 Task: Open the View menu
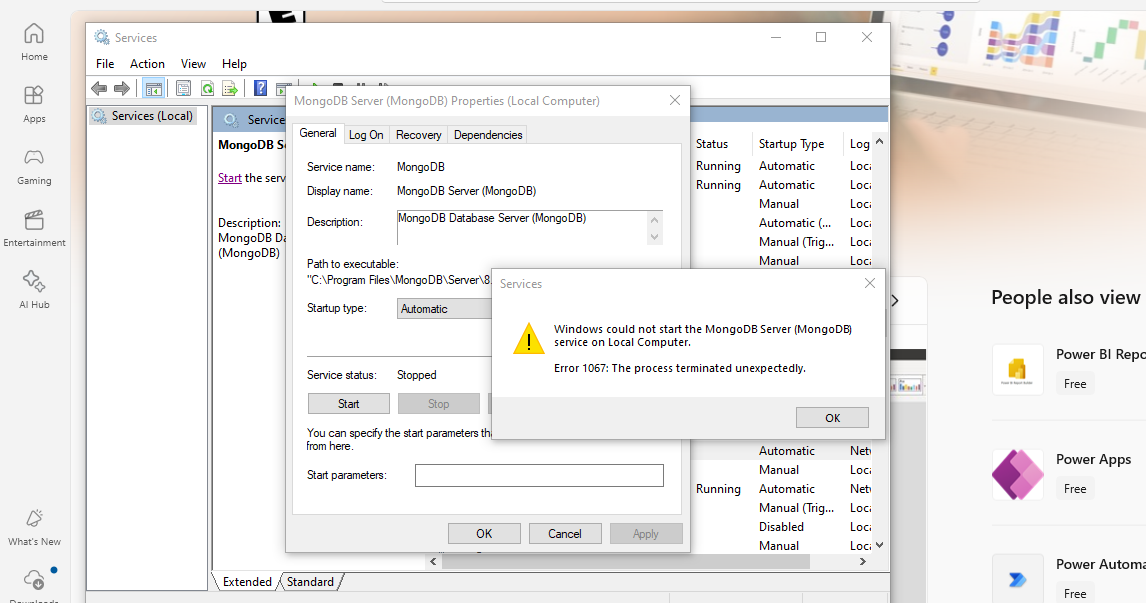[x=194, y=64]
